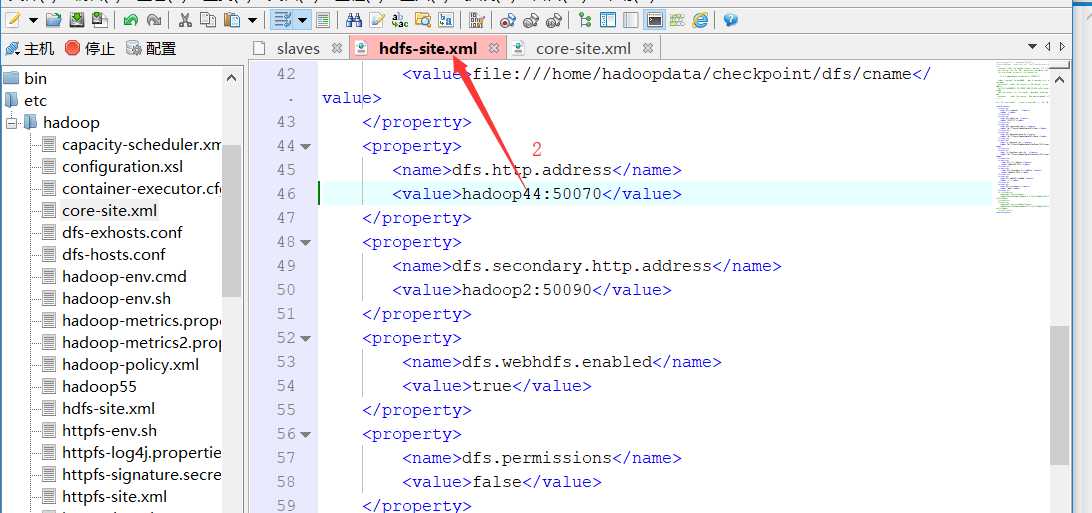The height and width of the screenshot is (513, 1092).
Task: Click the hadoop44:50070 value text on line 46
Action: 532,194
